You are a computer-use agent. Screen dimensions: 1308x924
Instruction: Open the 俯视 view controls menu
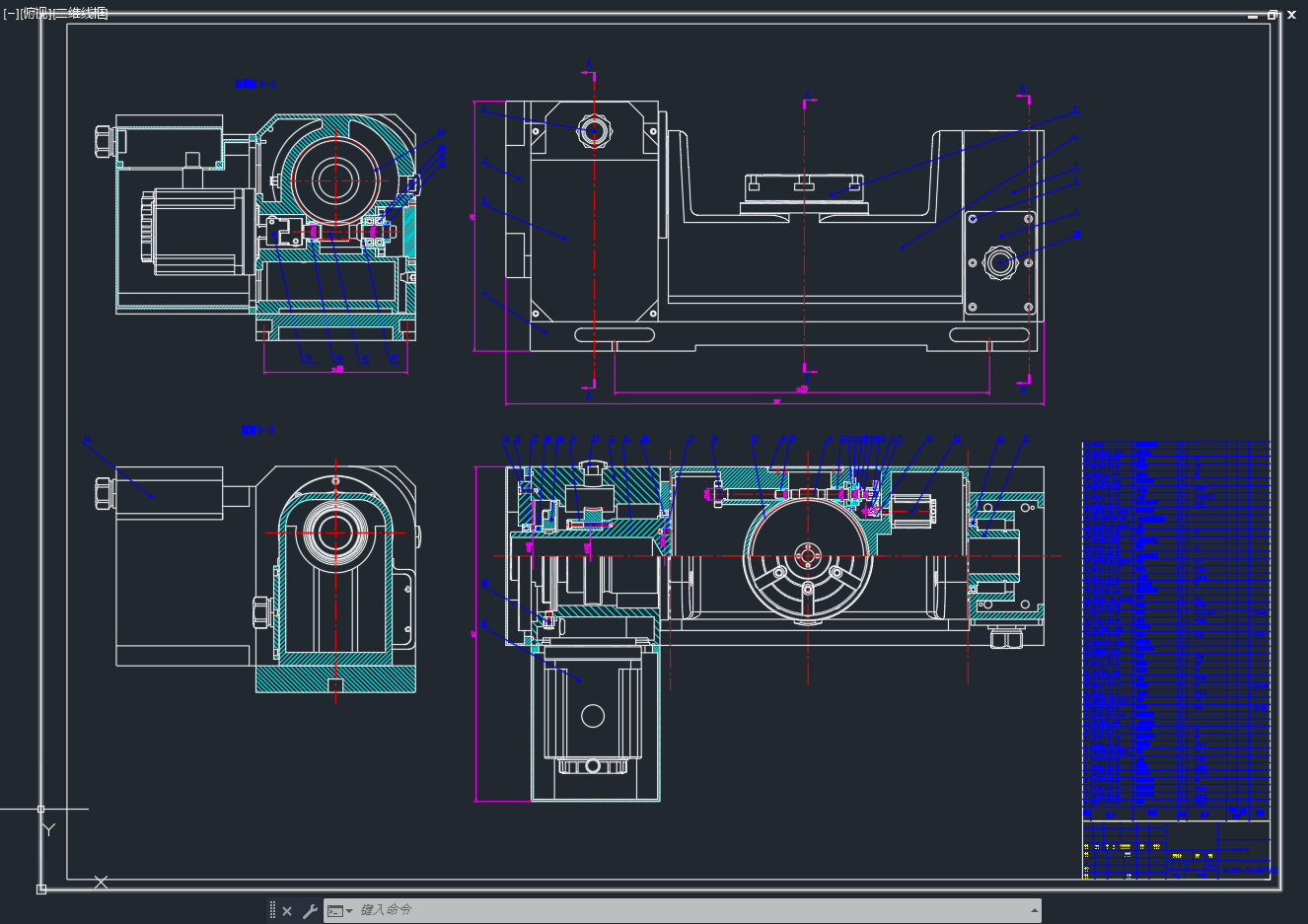tap(35, 14)
